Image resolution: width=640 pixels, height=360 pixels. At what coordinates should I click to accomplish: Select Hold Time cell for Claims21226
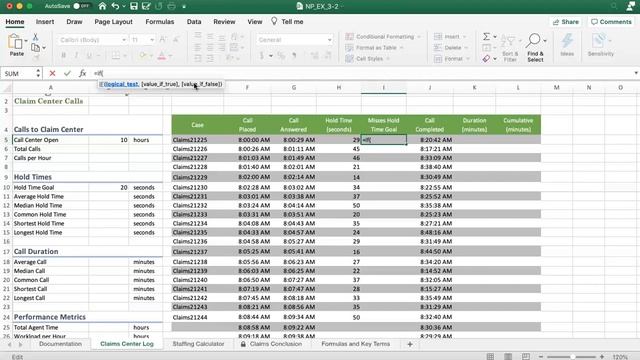pos(338,149)
